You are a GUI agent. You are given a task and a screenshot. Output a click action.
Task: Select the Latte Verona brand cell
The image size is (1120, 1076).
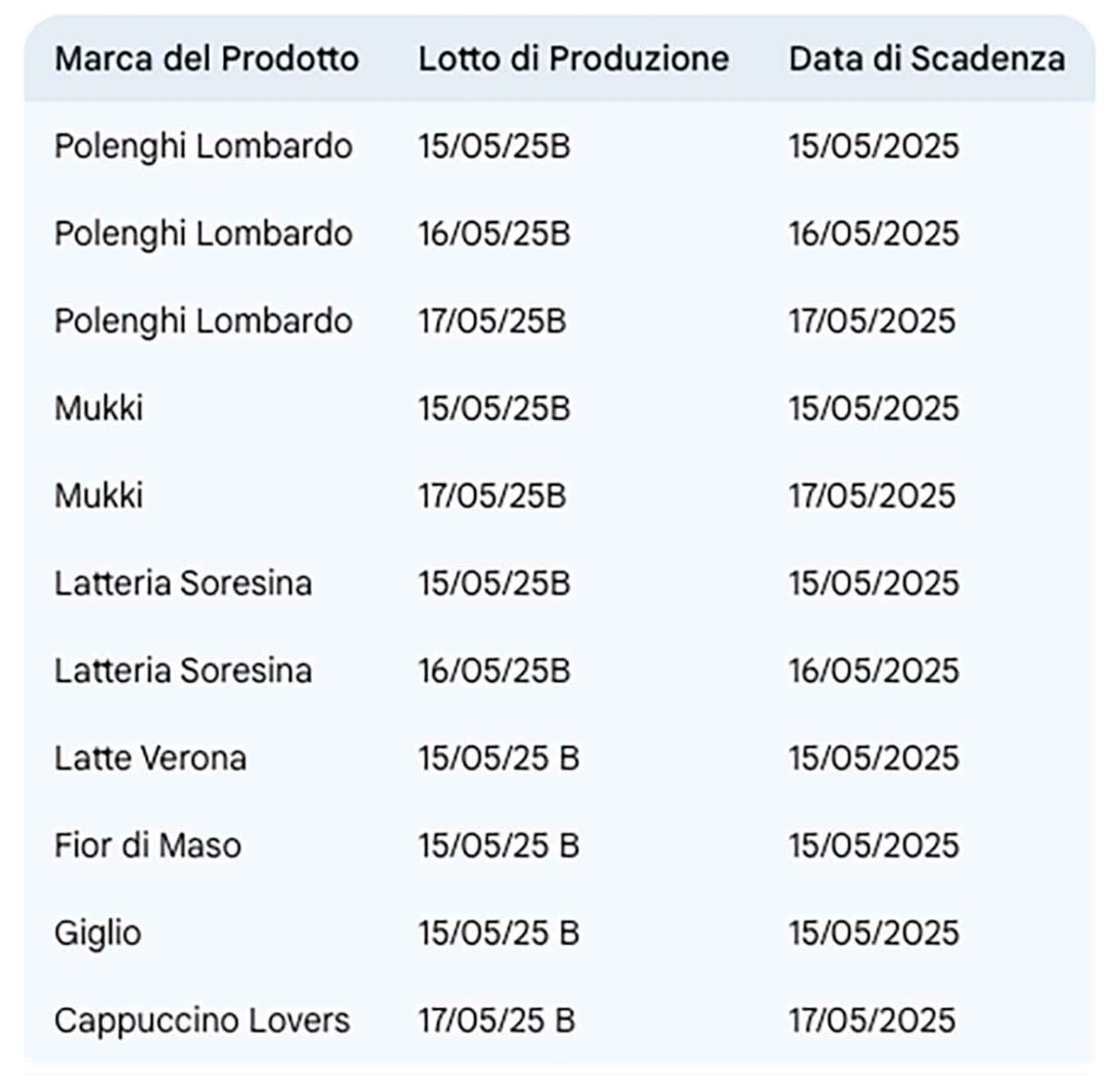coord(150,758)
